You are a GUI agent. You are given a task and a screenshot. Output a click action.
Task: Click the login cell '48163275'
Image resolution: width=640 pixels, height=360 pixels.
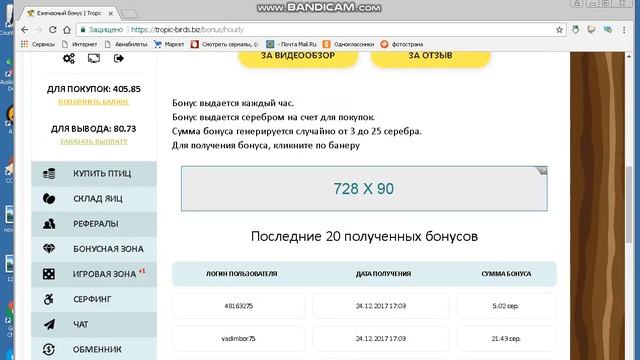click(x=238, y=306)
